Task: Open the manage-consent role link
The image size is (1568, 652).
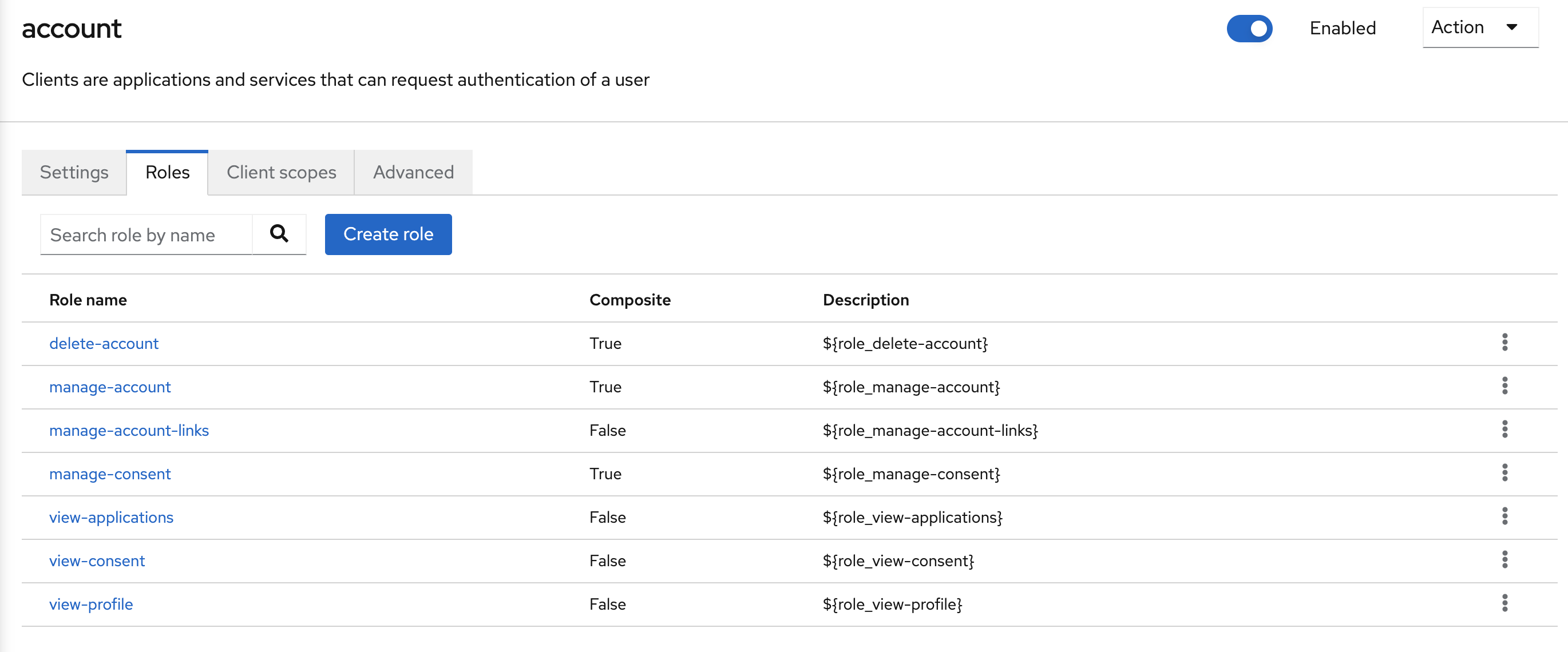Action: point(110,474)
